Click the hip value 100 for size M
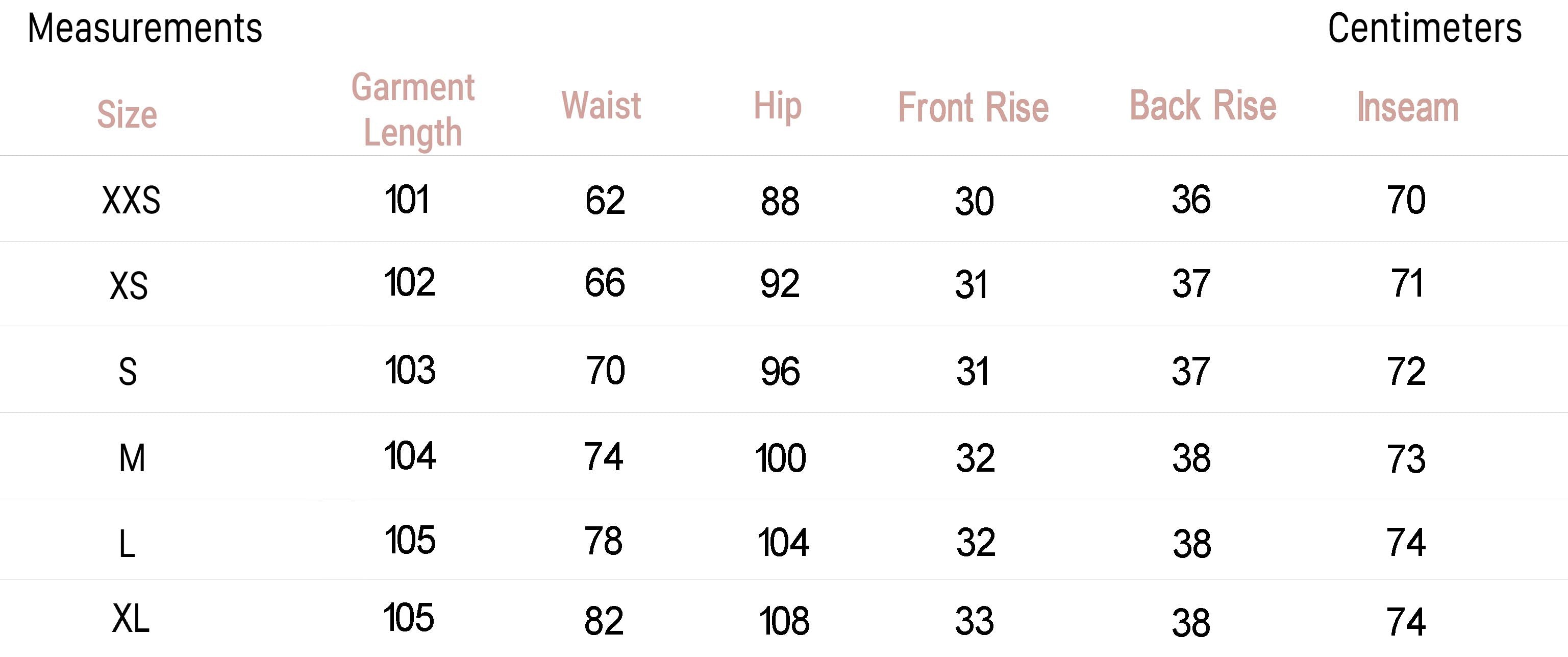The image size is (1568, 657). click(780, 458)
